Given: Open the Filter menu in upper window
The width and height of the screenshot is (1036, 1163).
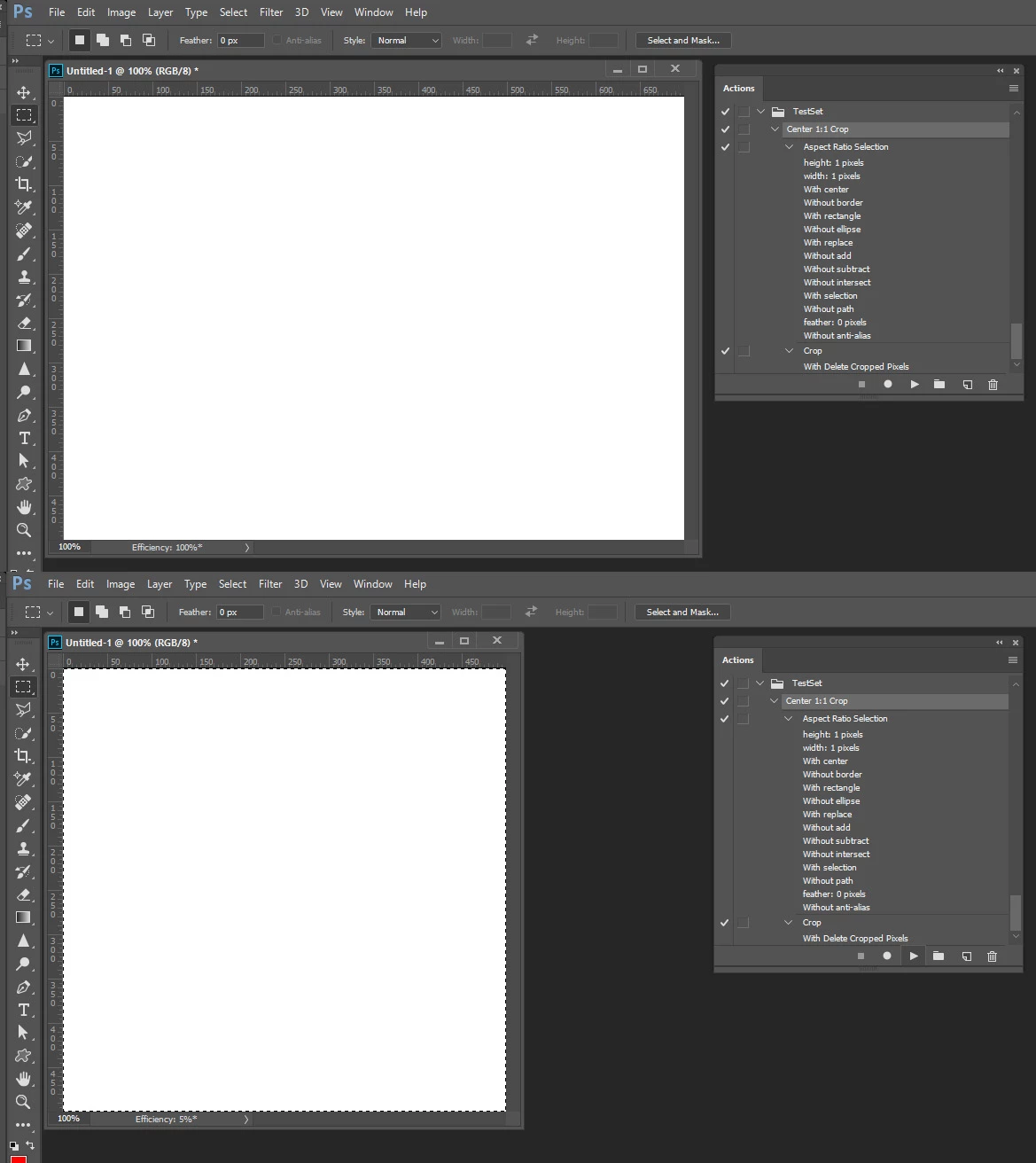Looking at the screenshot, I should (271, 12).
